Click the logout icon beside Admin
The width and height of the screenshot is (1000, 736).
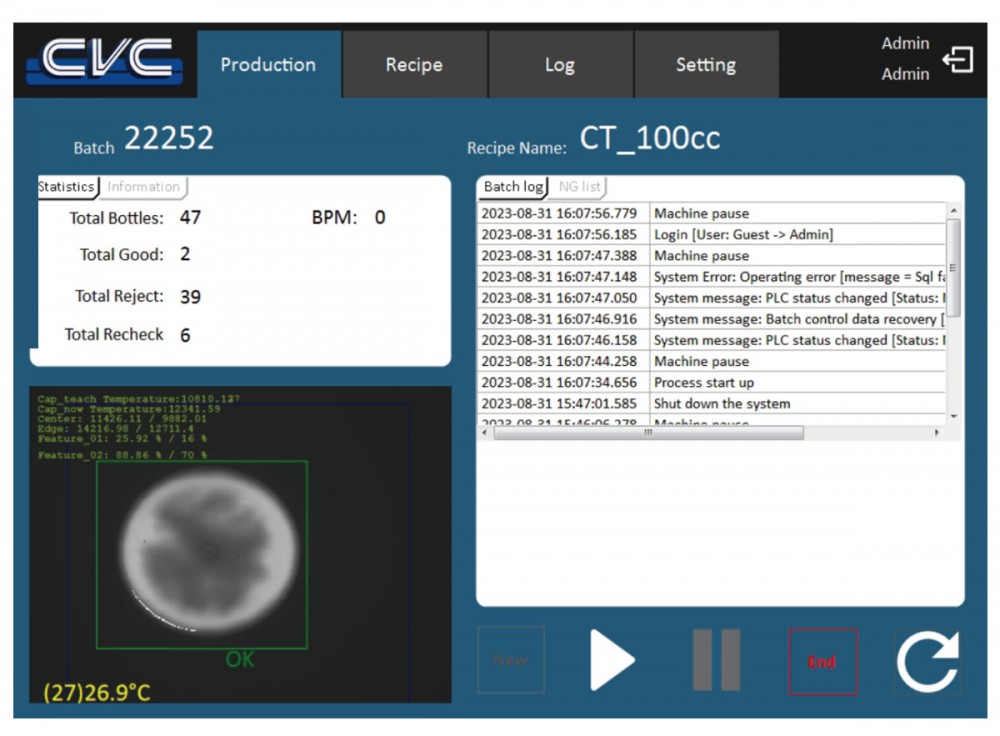(957, 61)
